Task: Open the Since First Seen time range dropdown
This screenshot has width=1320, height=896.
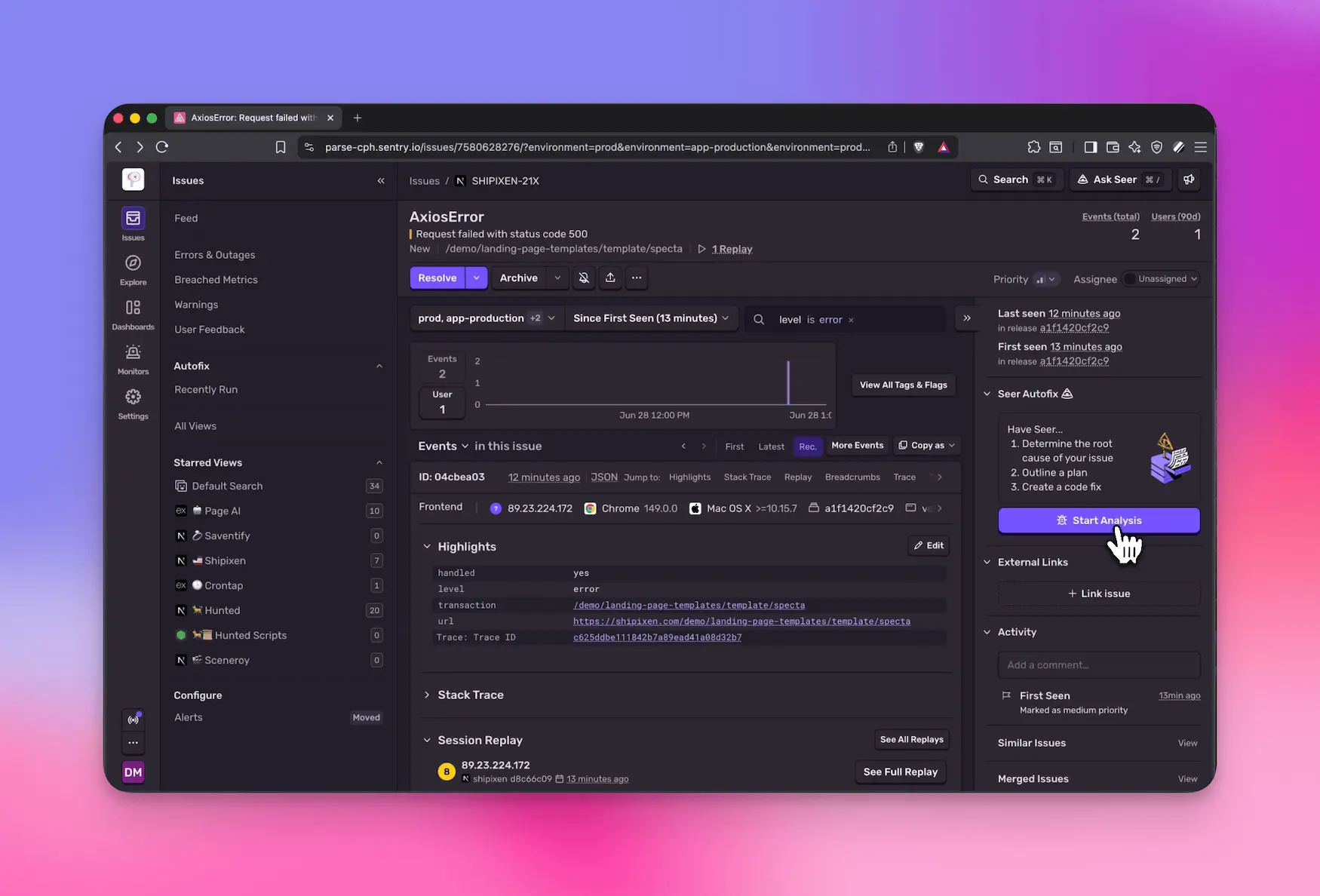Action: 651,318
